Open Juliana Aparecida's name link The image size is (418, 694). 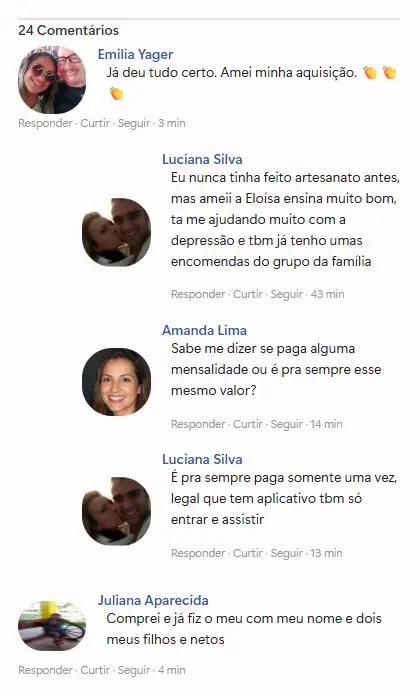tap(153, 600)
